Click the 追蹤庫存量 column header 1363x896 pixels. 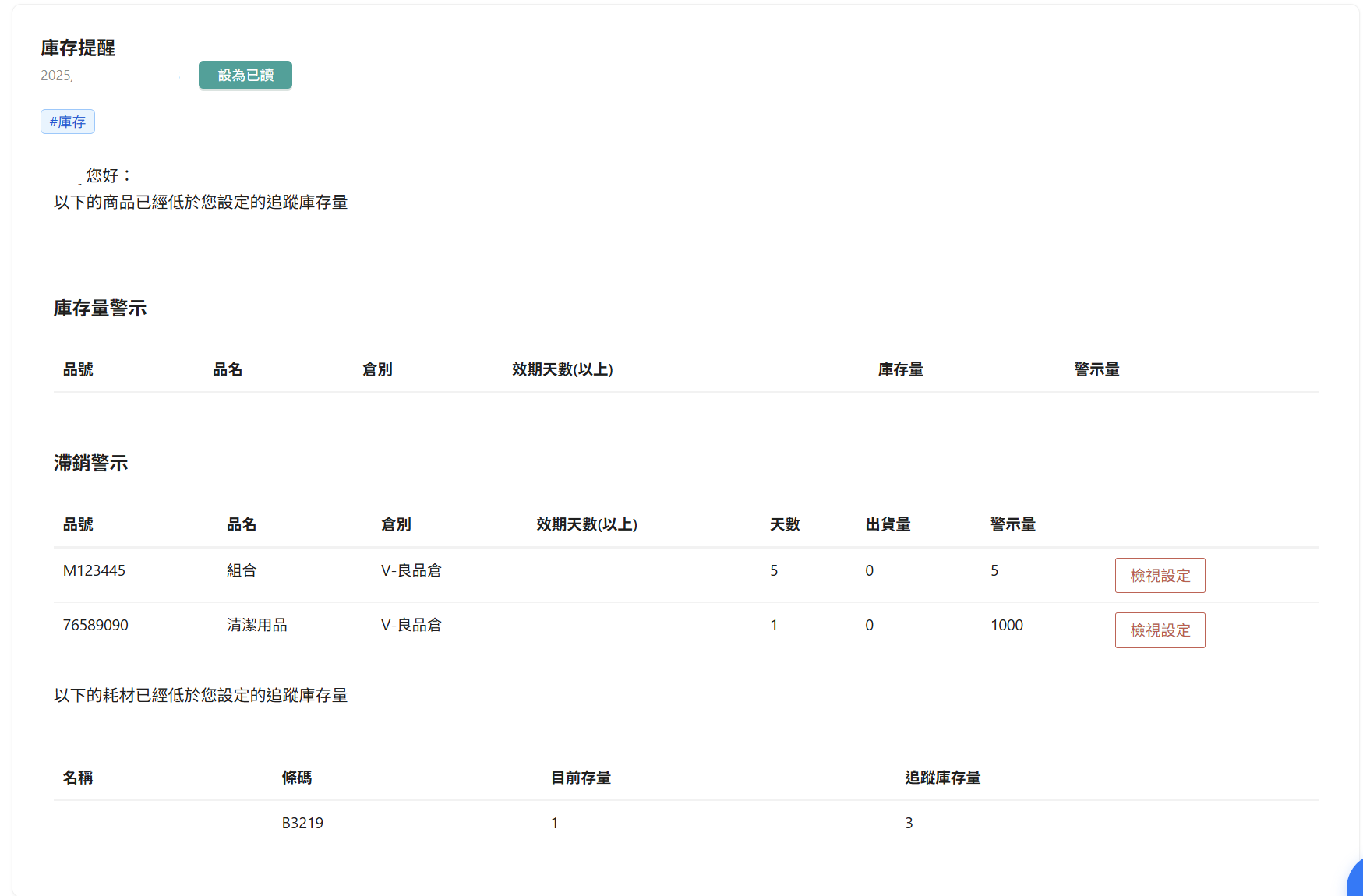pyautogui.click(x=942, y=778)
